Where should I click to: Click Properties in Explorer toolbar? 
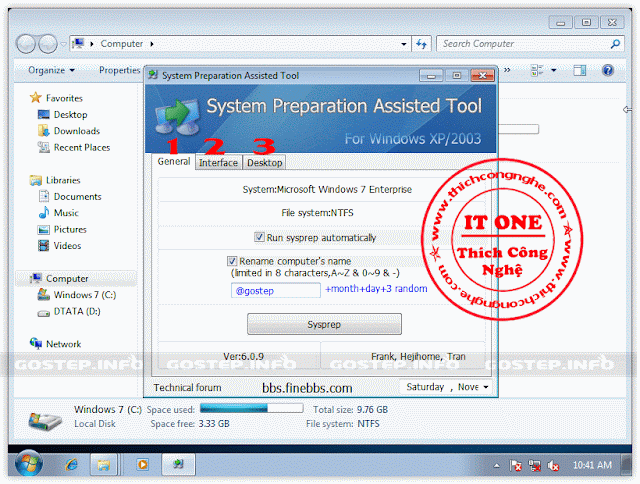click(120, 70)
